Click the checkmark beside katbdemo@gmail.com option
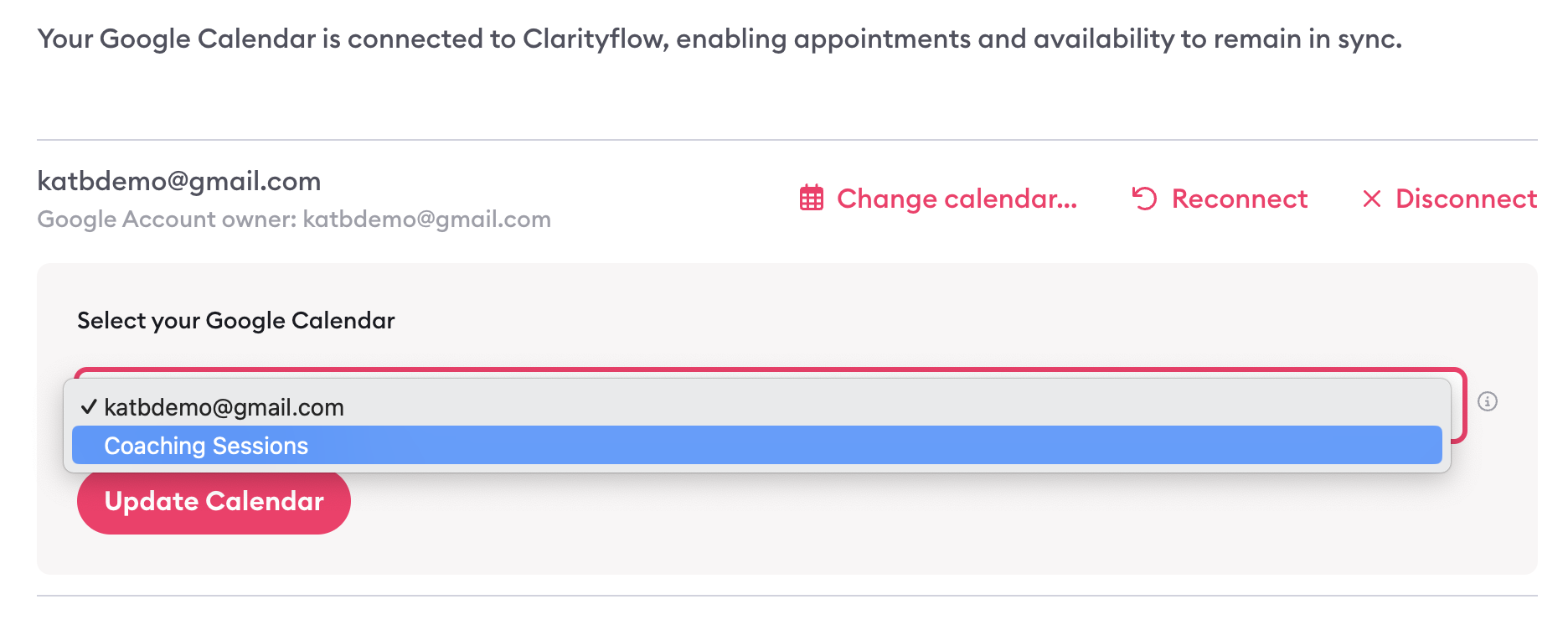The width and height of the screenshot is (1568, 625). click(89, 407)
